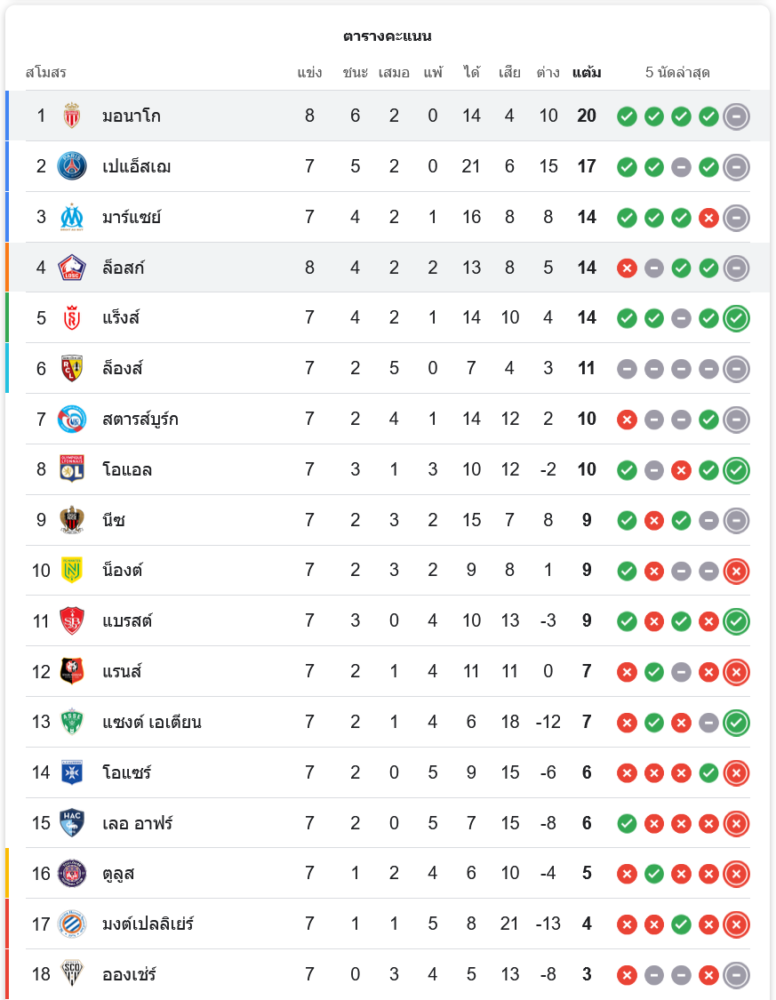Click the Monaco club crest icon

71,116
